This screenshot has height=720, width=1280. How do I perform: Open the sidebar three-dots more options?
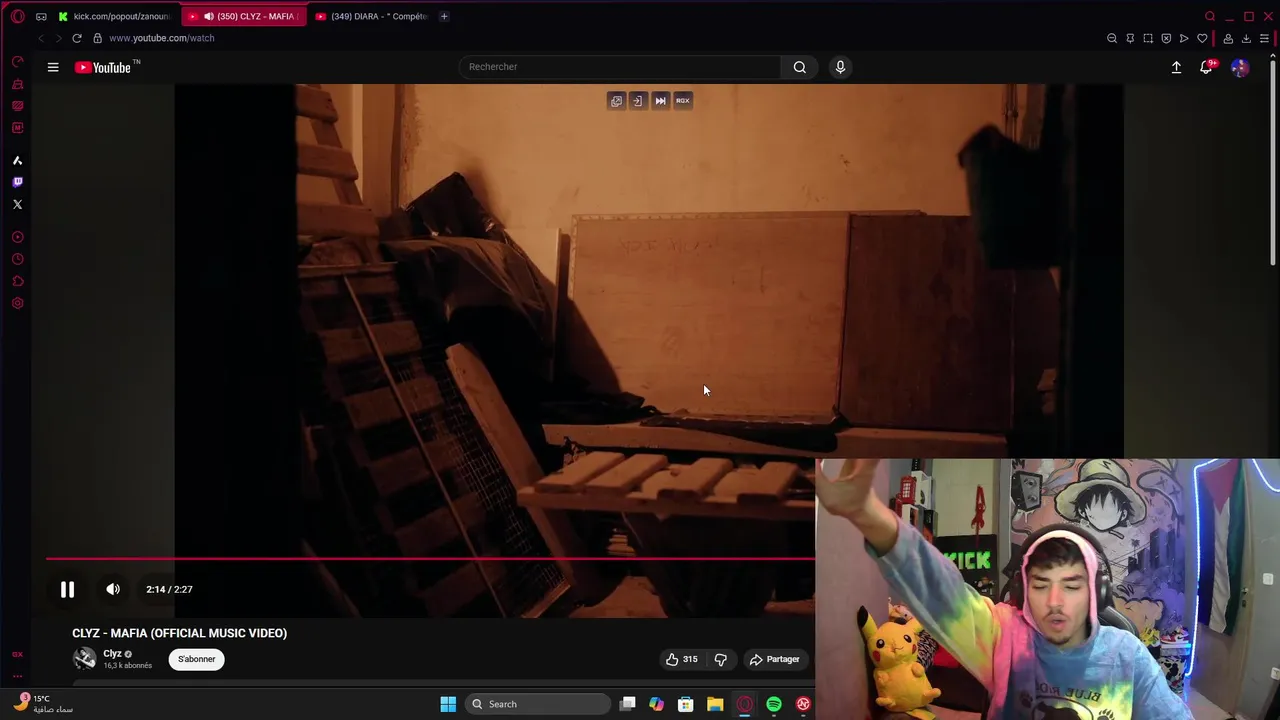click(x=17, y=676)
